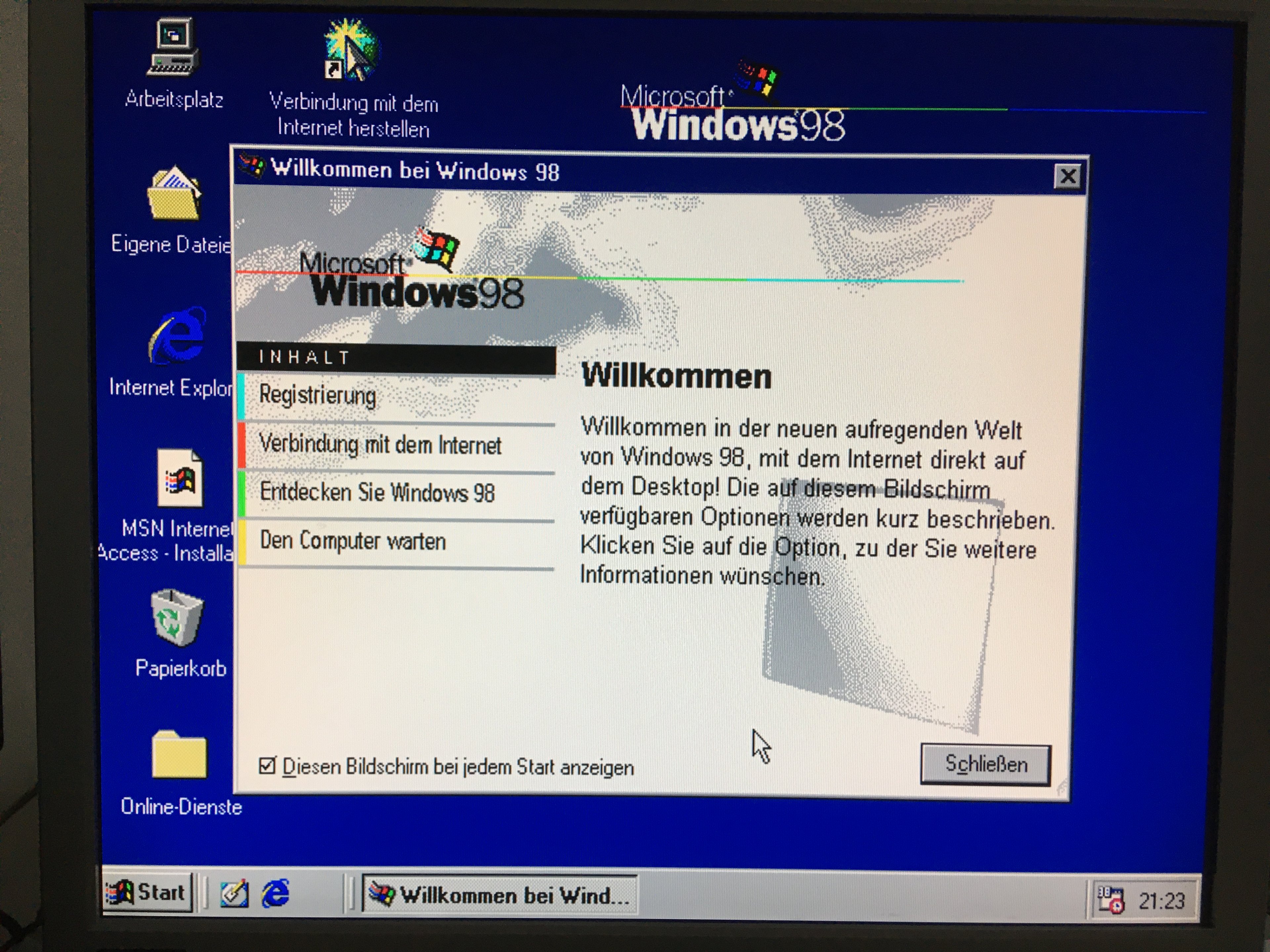This screenshot has height=952, width=1270.
Task: Uncheck Diesen Bildschirm bei jedem Start anzeigen
Action: pos(267,766)
